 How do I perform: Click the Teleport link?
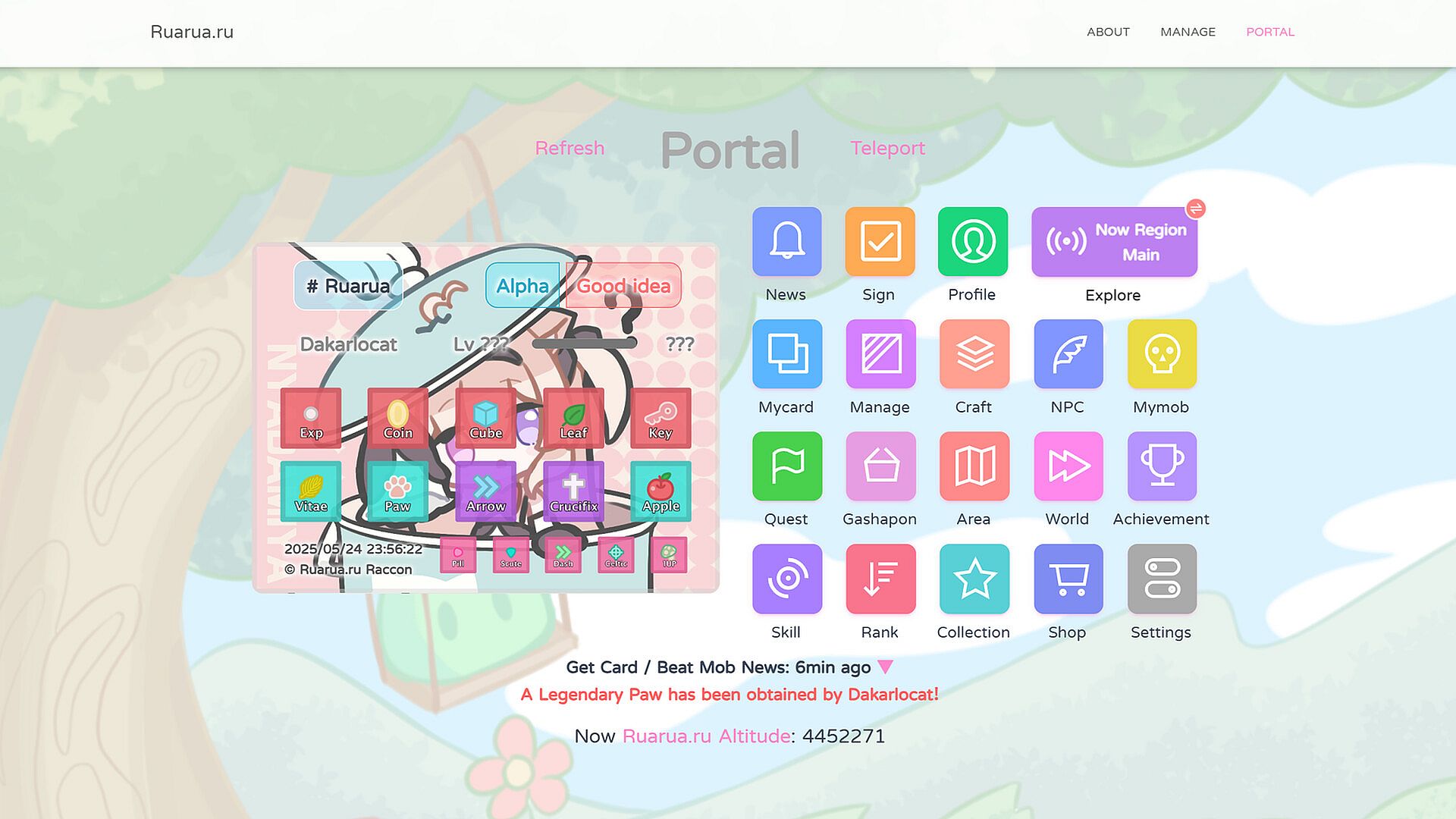click(887, 148)
